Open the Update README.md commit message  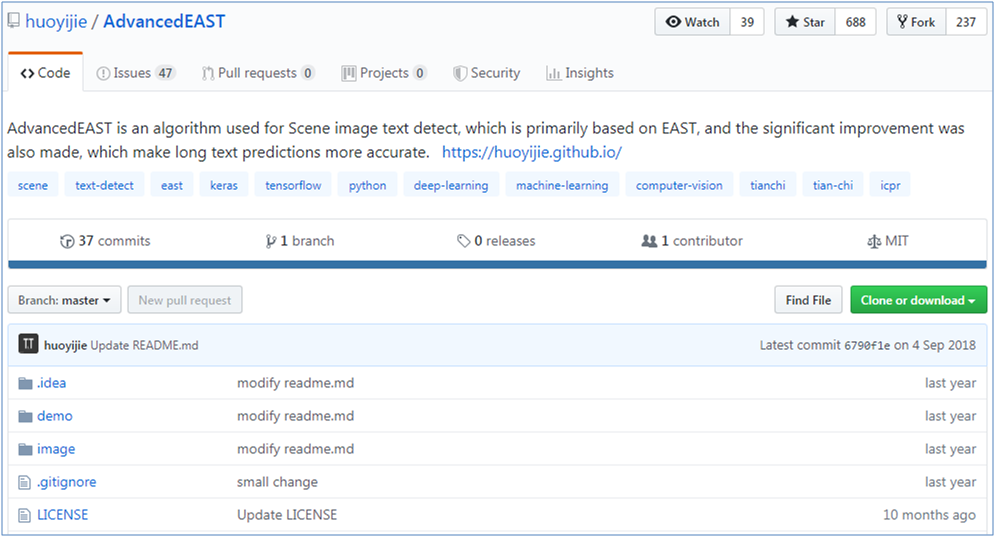[x=144, y=345]
